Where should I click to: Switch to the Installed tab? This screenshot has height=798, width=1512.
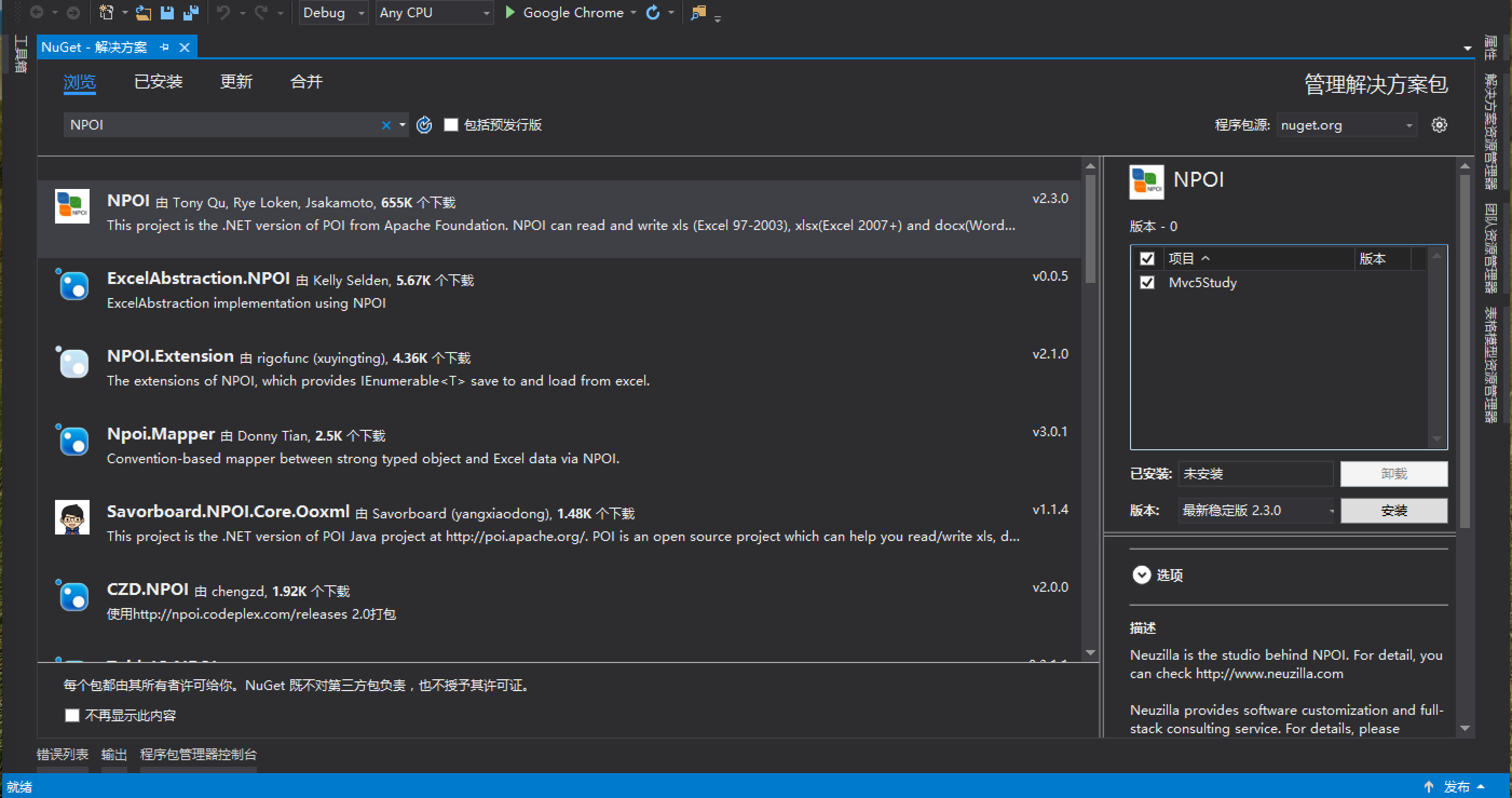pyautogui.click(x=158, y=82)
